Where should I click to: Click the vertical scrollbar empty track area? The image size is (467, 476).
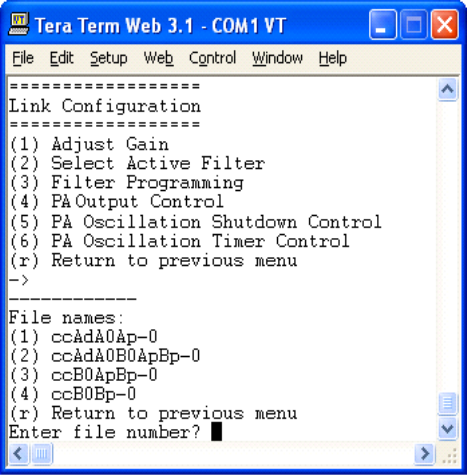pyautogui.click(x=447, y=246)
